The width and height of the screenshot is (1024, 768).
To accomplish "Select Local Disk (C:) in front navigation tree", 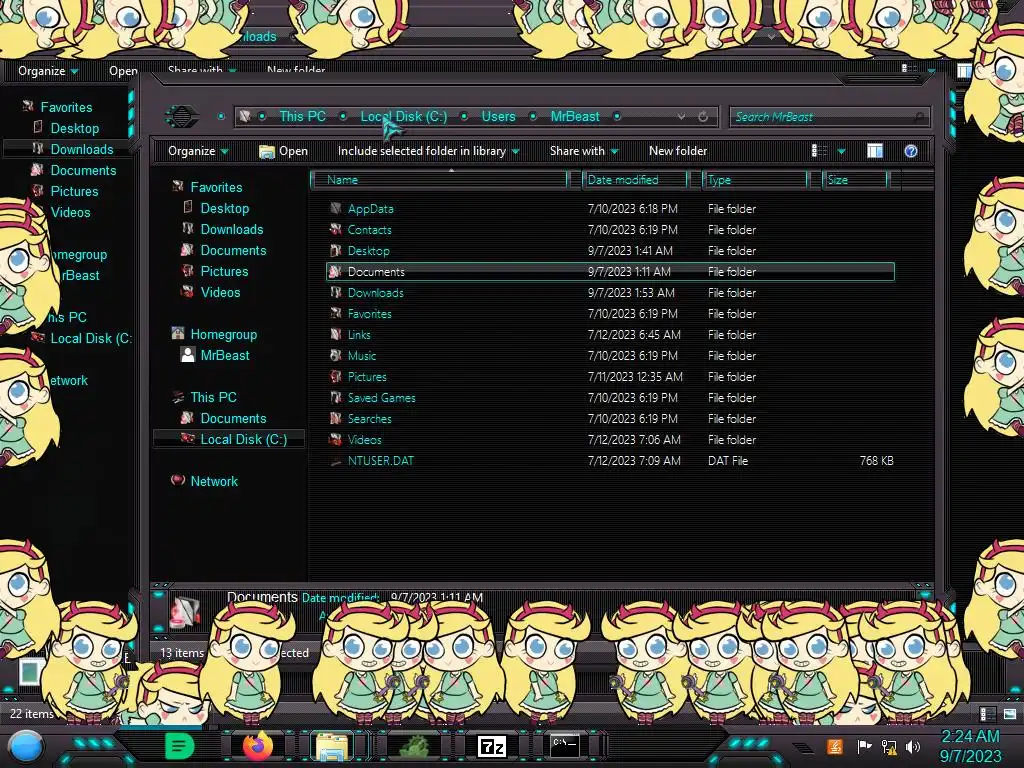I will pyautogui.click(x=229, y=440).
